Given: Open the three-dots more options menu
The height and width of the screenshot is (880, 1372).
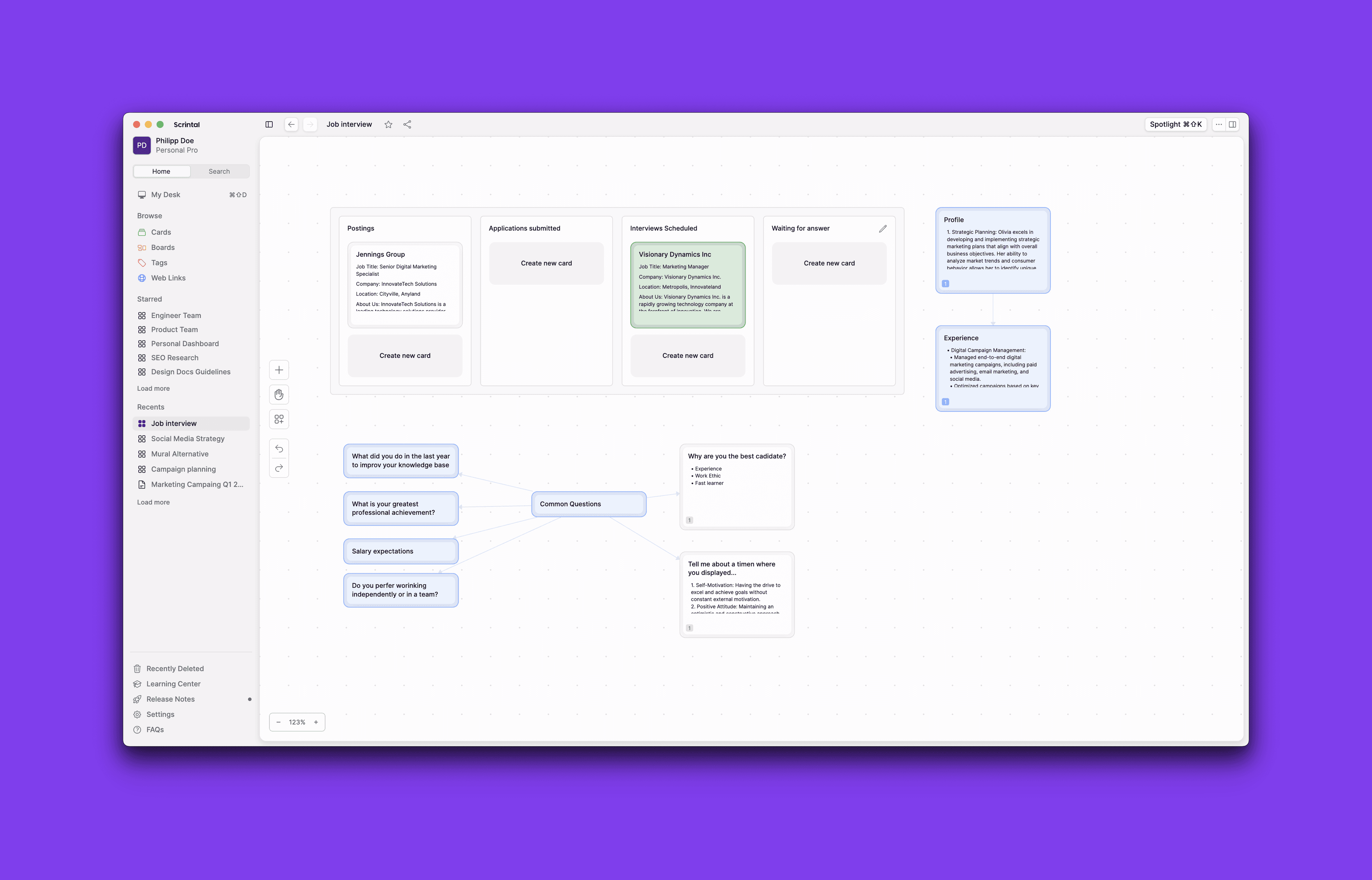Looking at the screenshot, I should click(x=1219, y=125).
